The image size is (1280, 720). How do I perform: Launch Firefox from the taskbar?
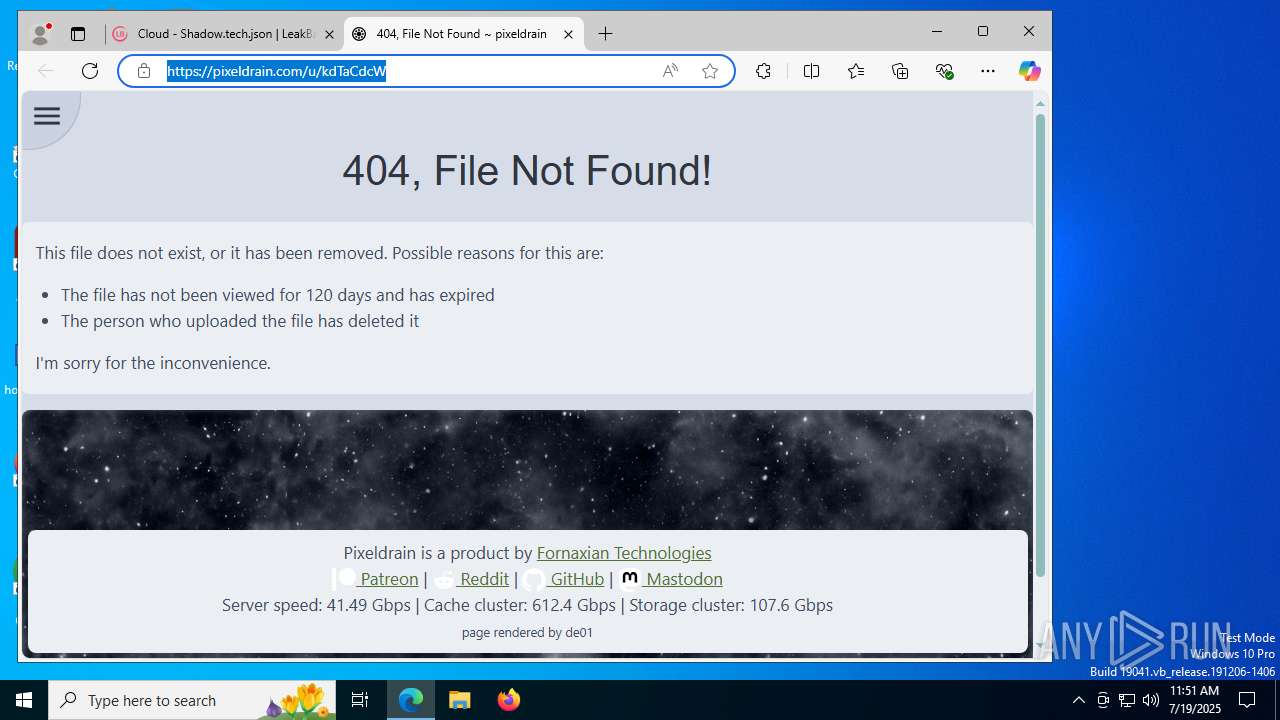coord(509,700)
